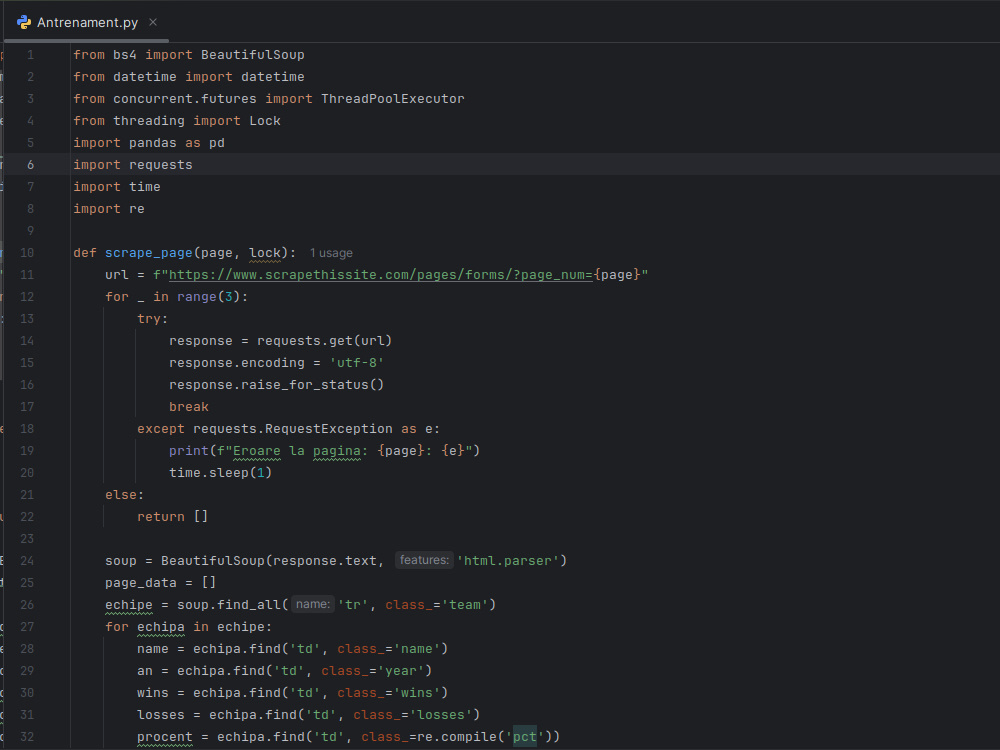Click line number 10 in the gutter
This screenshot has width=1000, height=750.
tap(27, 253)
